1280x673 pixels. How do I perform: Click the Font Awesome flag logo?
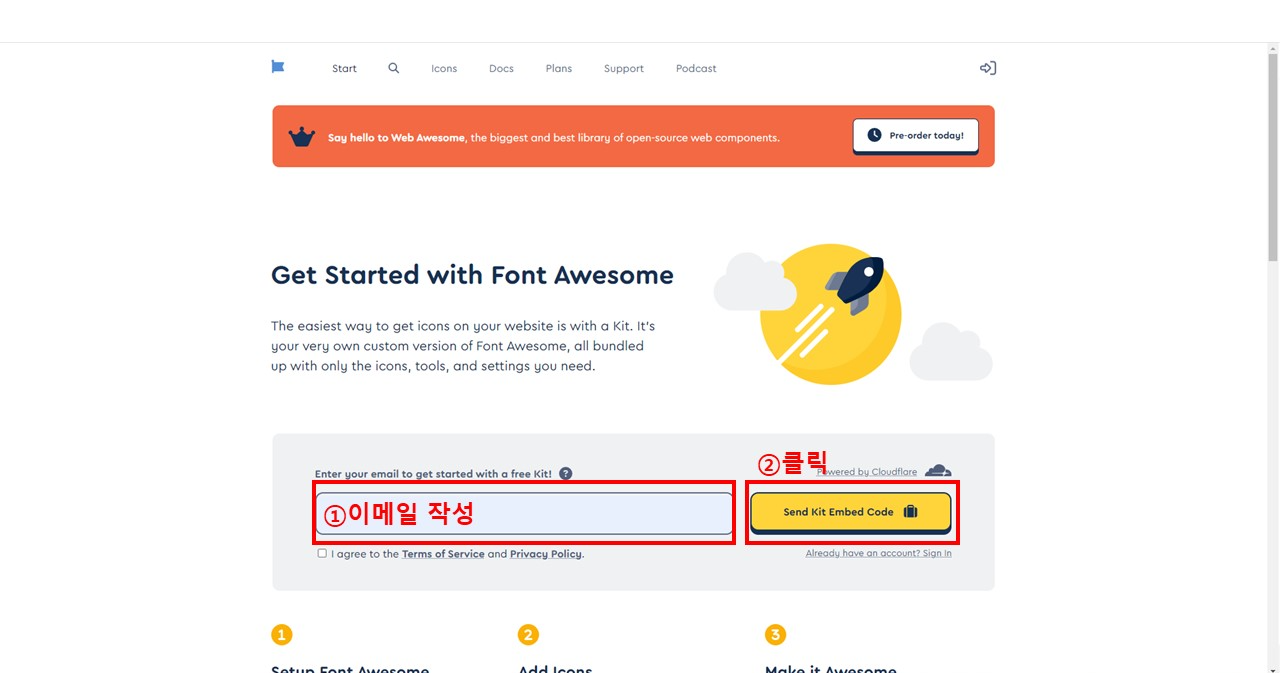[x=278, y=67]
